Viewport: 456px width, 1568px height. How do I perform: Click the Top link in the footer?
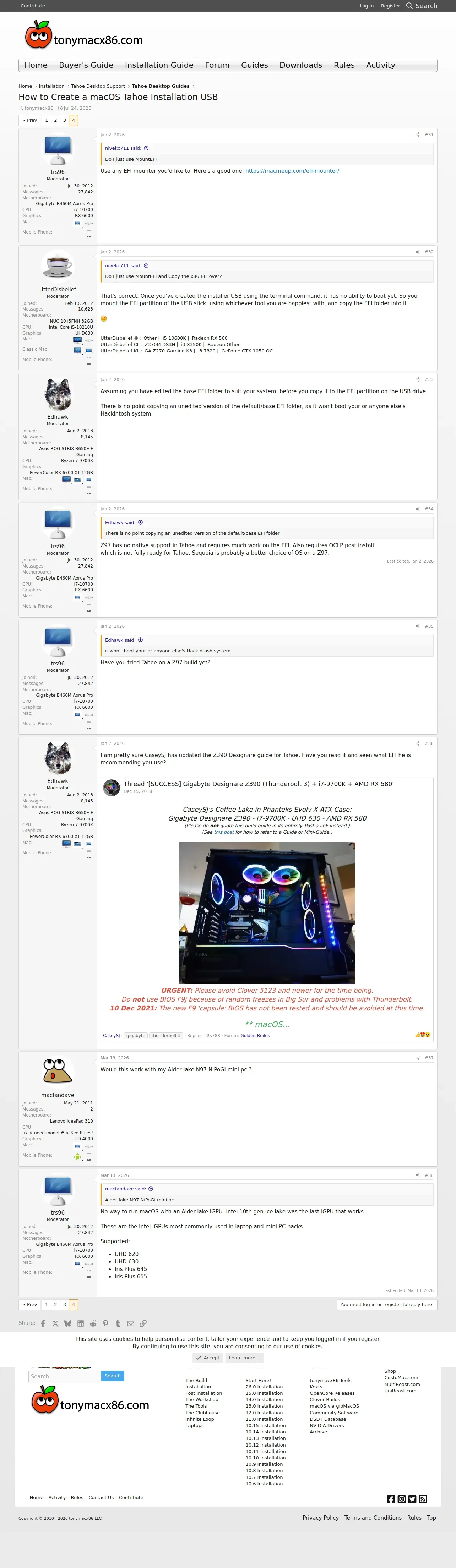click(431, 1518)
